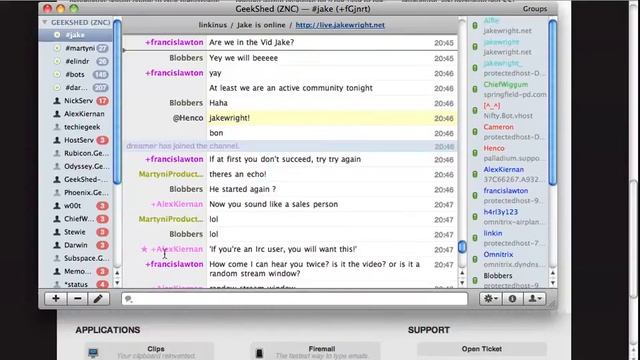
Task: Open the user actions dropdown
Action: point(535,299)
